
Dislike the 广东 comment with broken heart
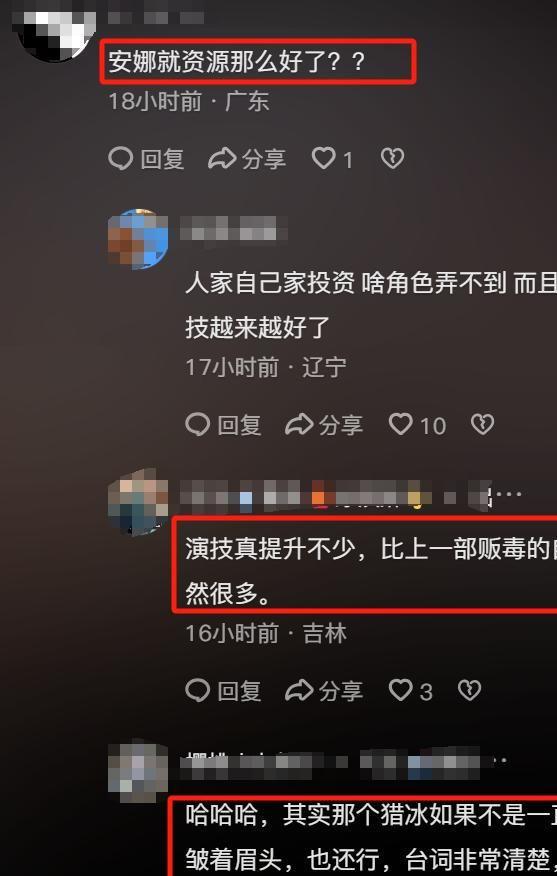coord(392,159)
